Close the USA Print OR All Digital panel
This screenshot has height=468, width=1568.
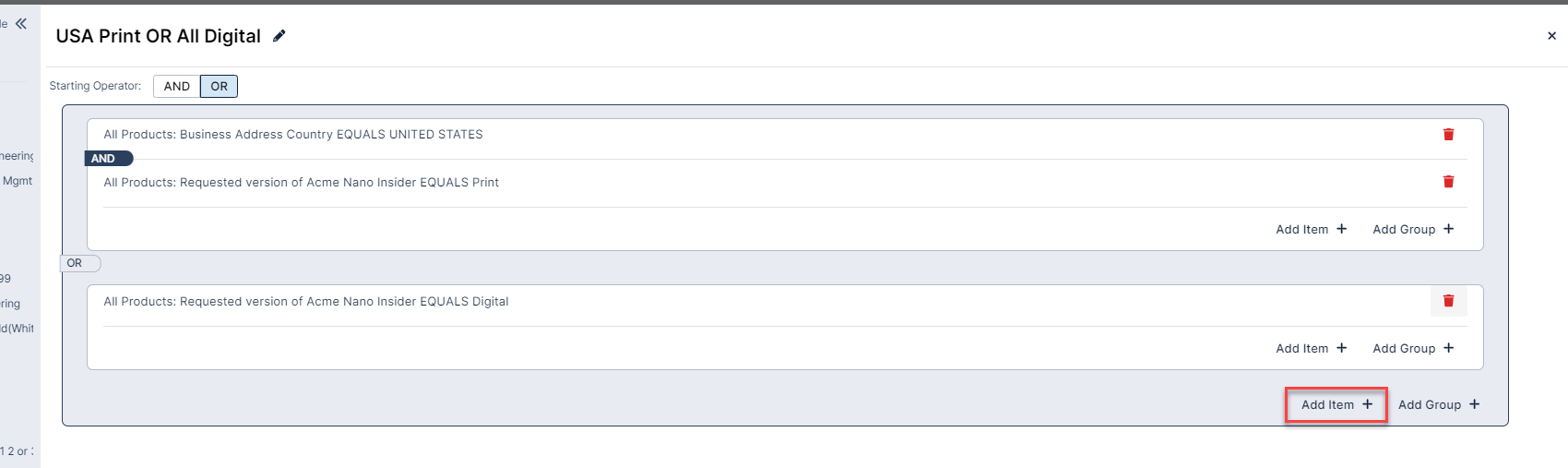pos(1551,36)
